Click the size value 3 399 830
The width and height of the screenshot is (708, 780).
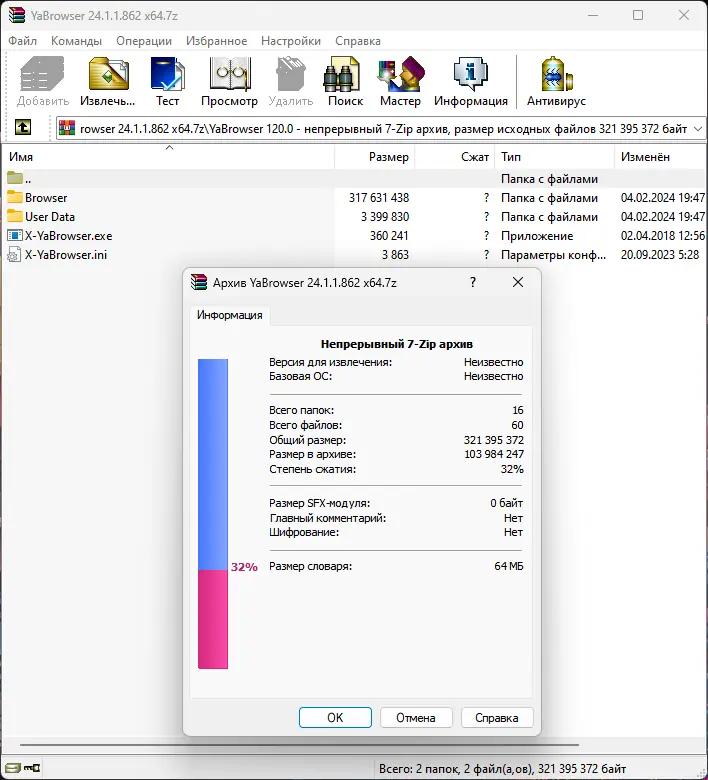385,216
